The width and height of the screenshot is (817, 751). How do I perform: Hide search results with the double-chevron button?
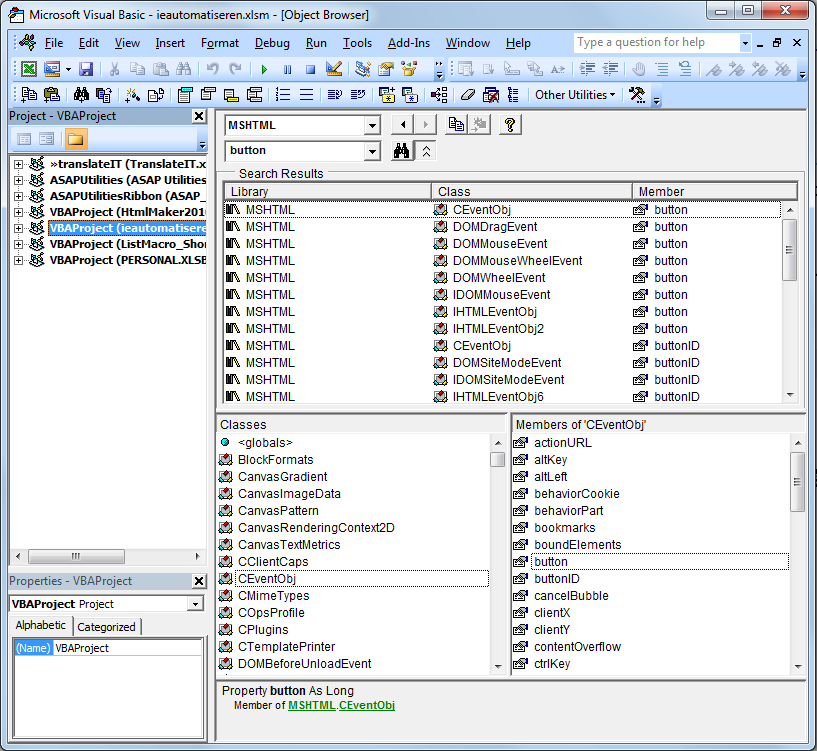coord(426,151)
